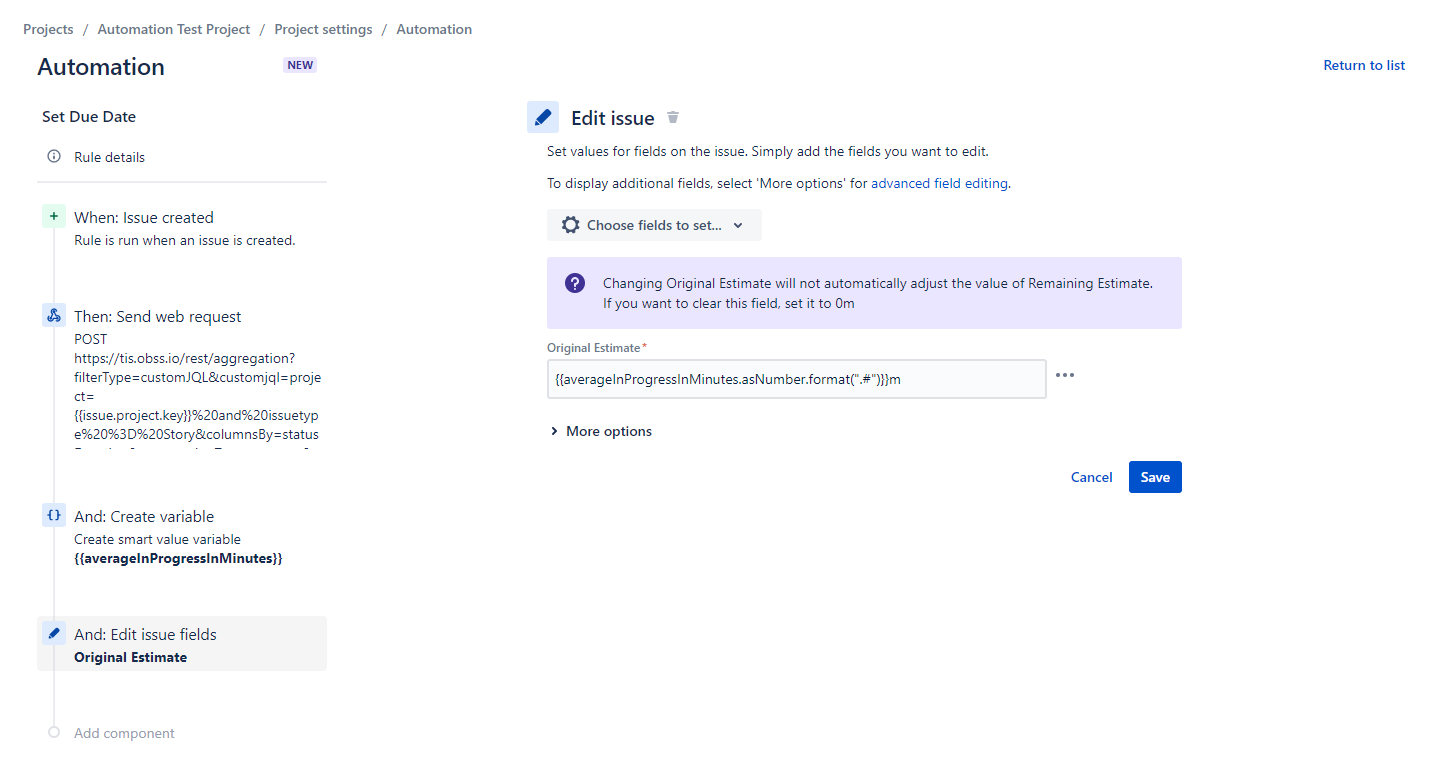This screenshot has width=1444, height=772.
Task: Click the Cancel button
Action: [x=1091, y=477]
